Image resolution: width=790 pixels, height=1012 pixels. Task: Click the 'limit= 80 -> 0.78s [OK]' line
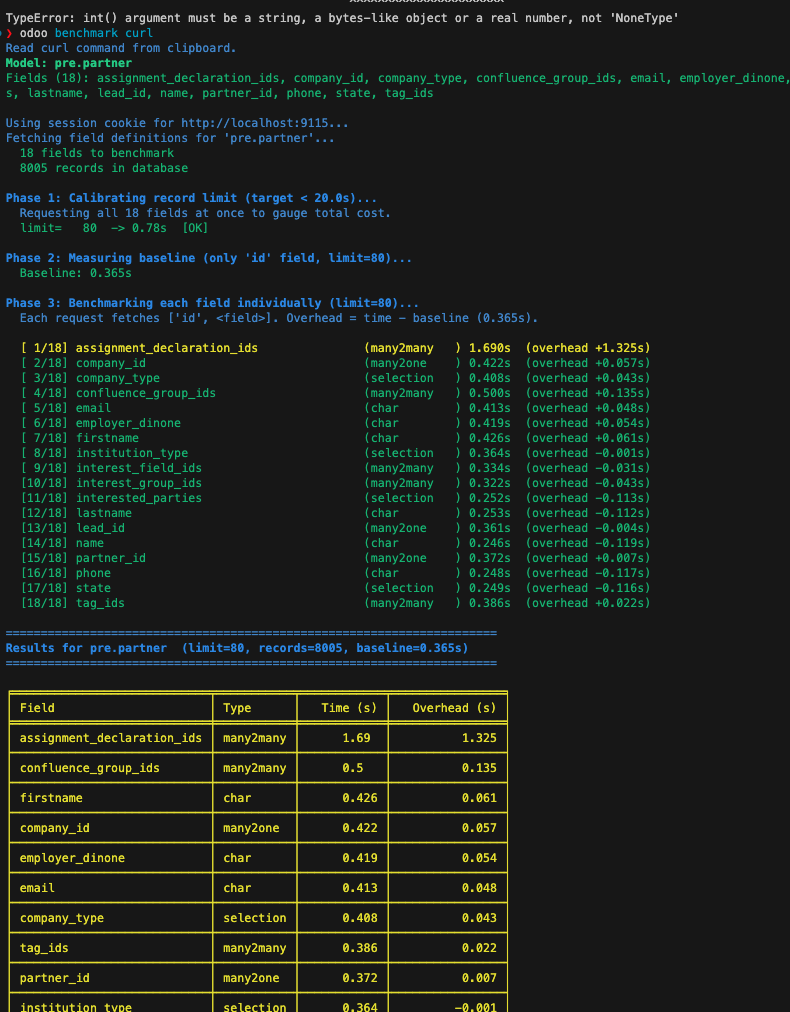pyautogui.click(x=114, y=228)
